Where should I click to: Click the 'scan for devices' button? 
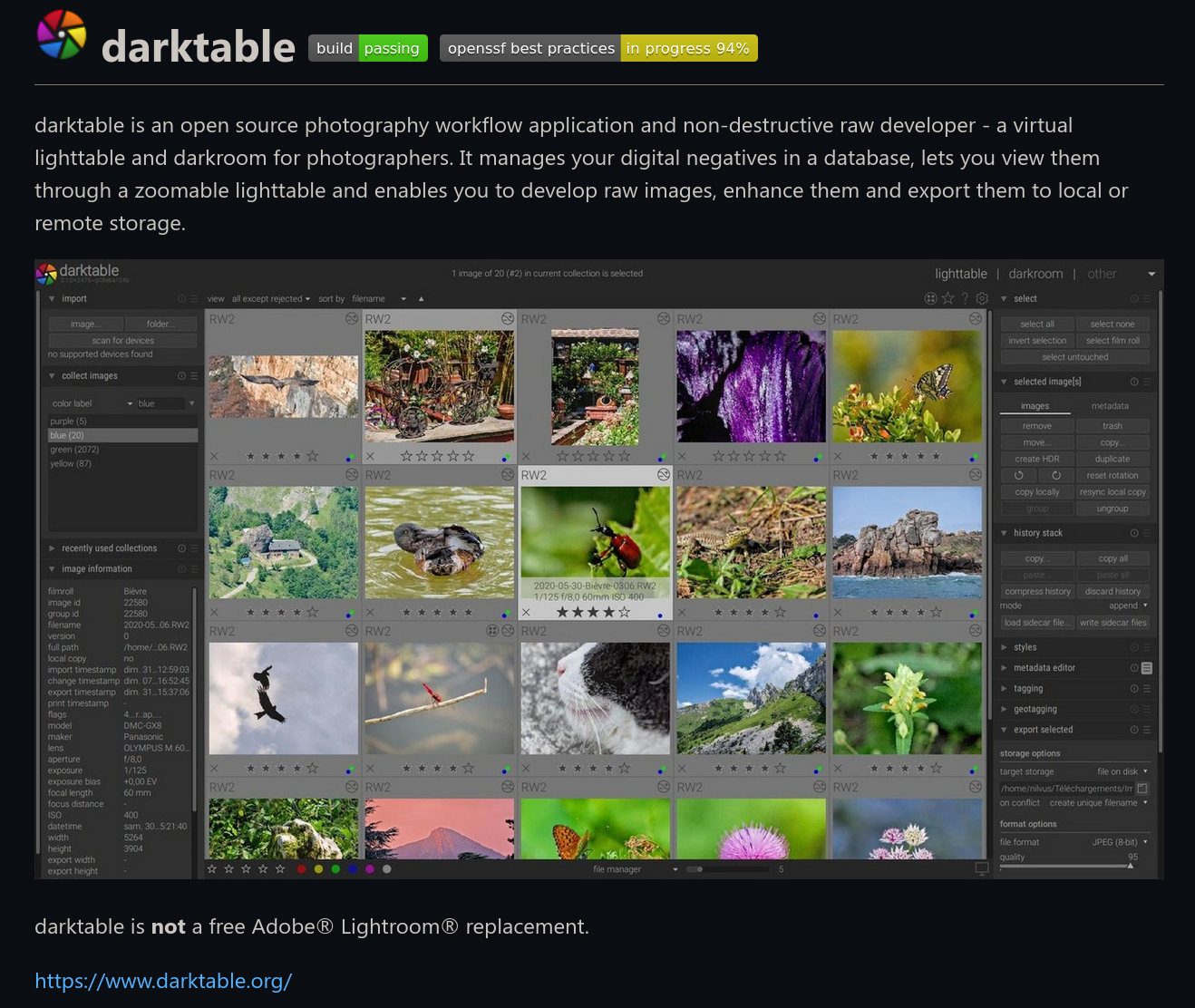tap(121, 340)
